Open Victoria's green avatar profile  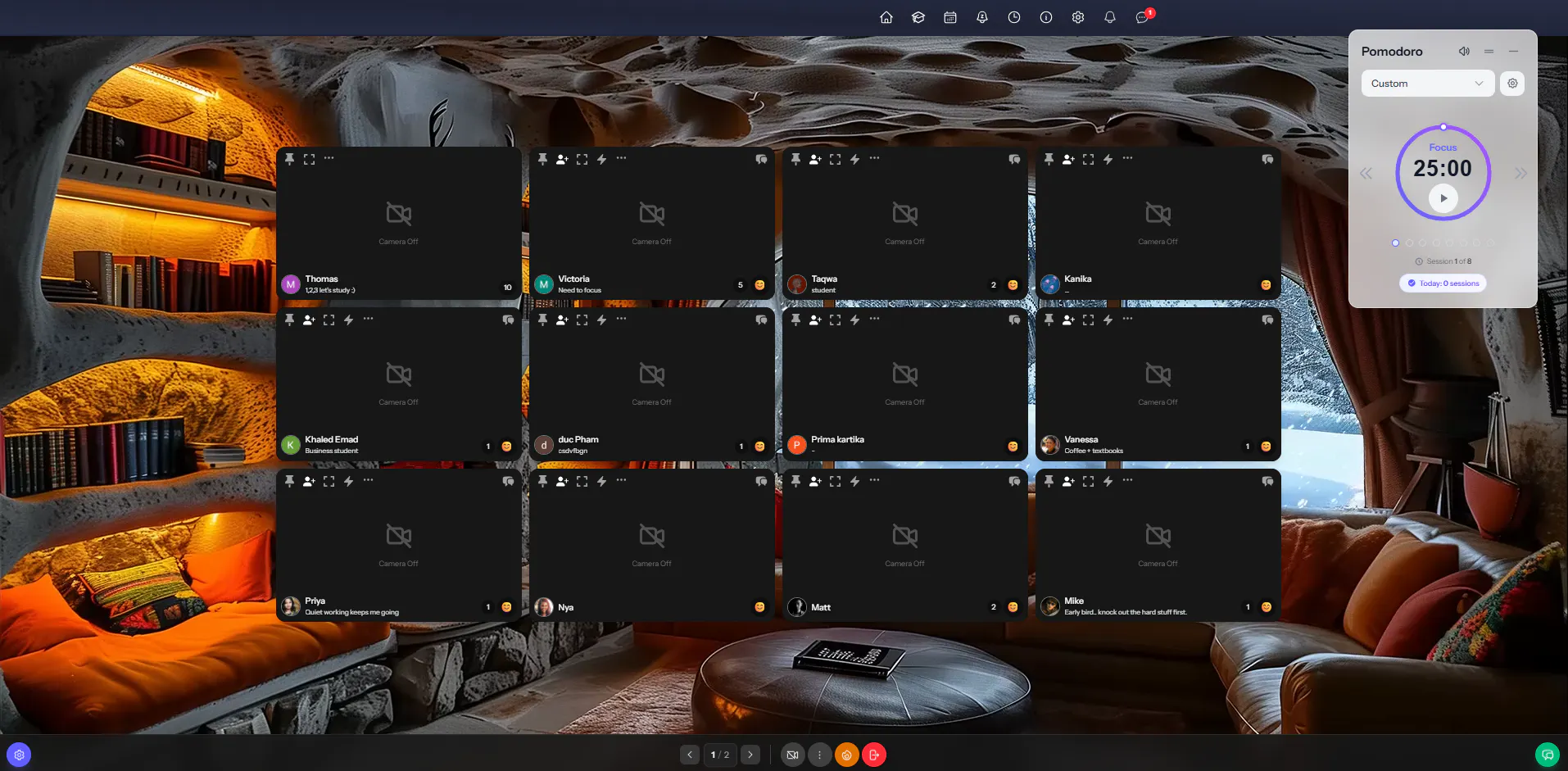click(544, 284)
